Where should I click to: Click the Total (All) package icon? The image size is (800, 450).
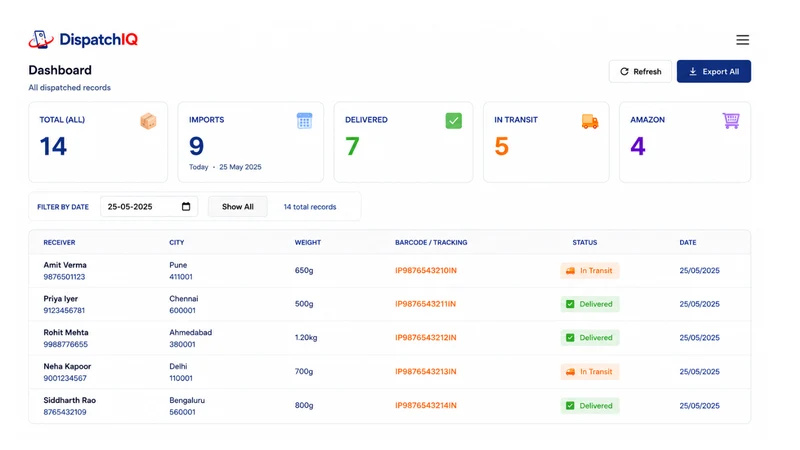pos(148,121)
